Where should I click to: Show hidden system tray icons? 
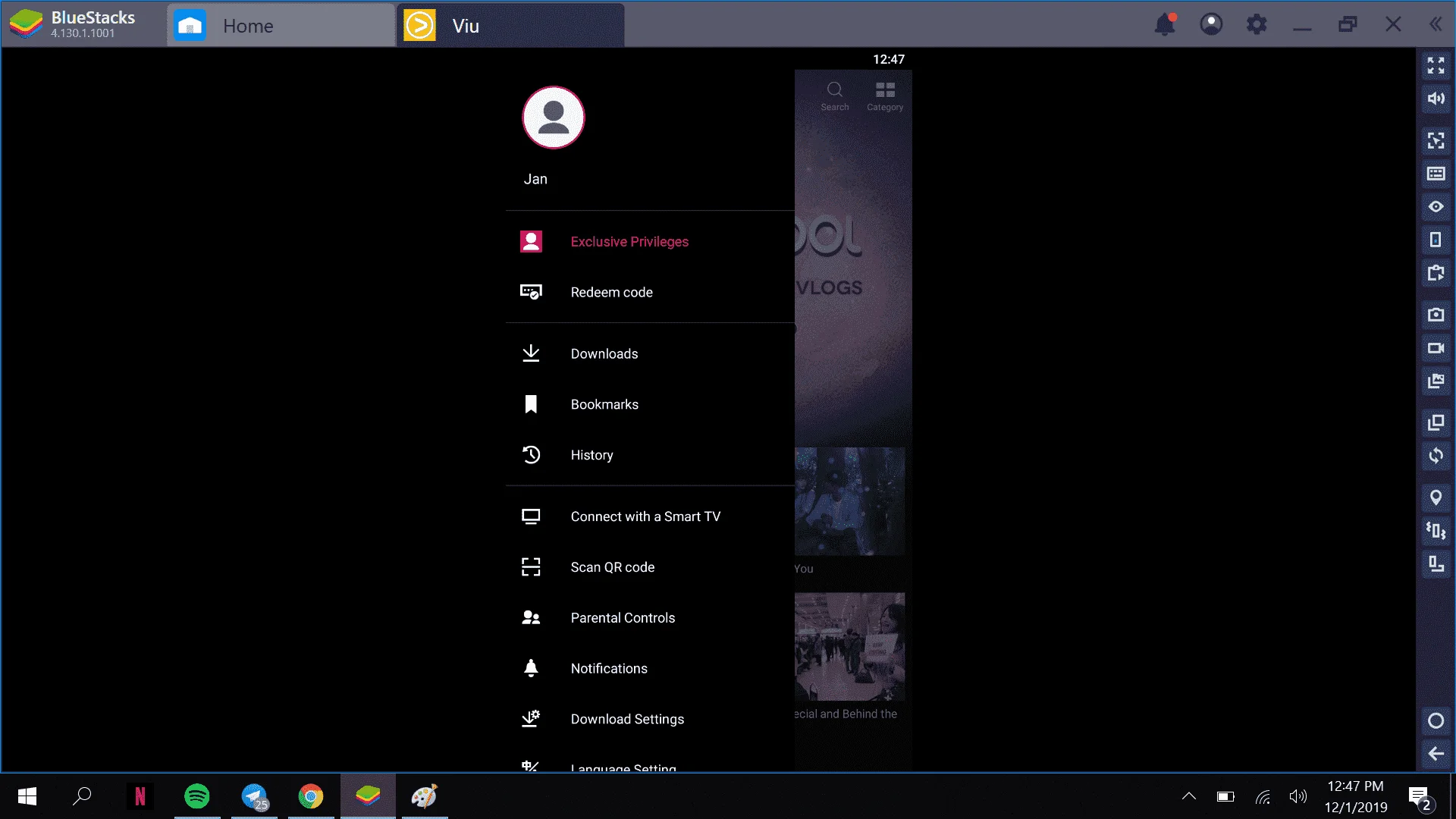click(1189, 796)
